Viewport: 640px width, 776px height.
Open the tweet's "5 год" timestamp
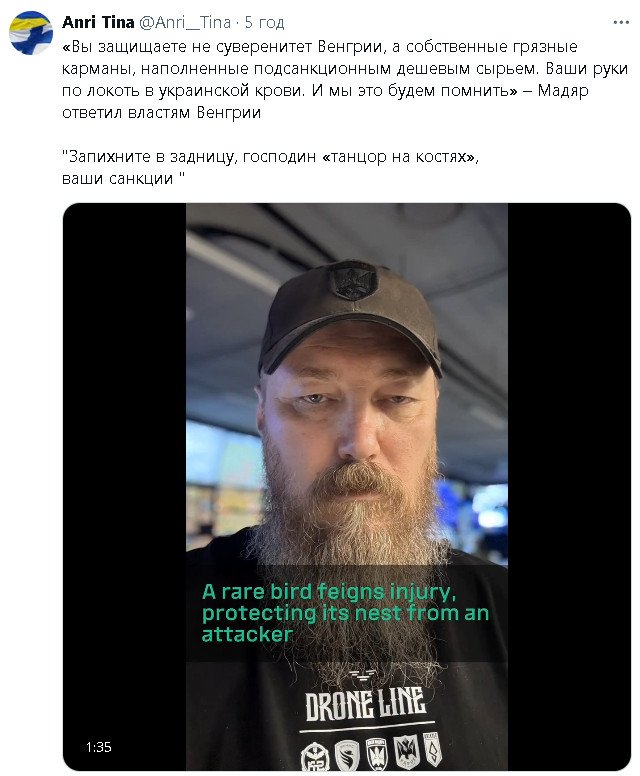264,22
